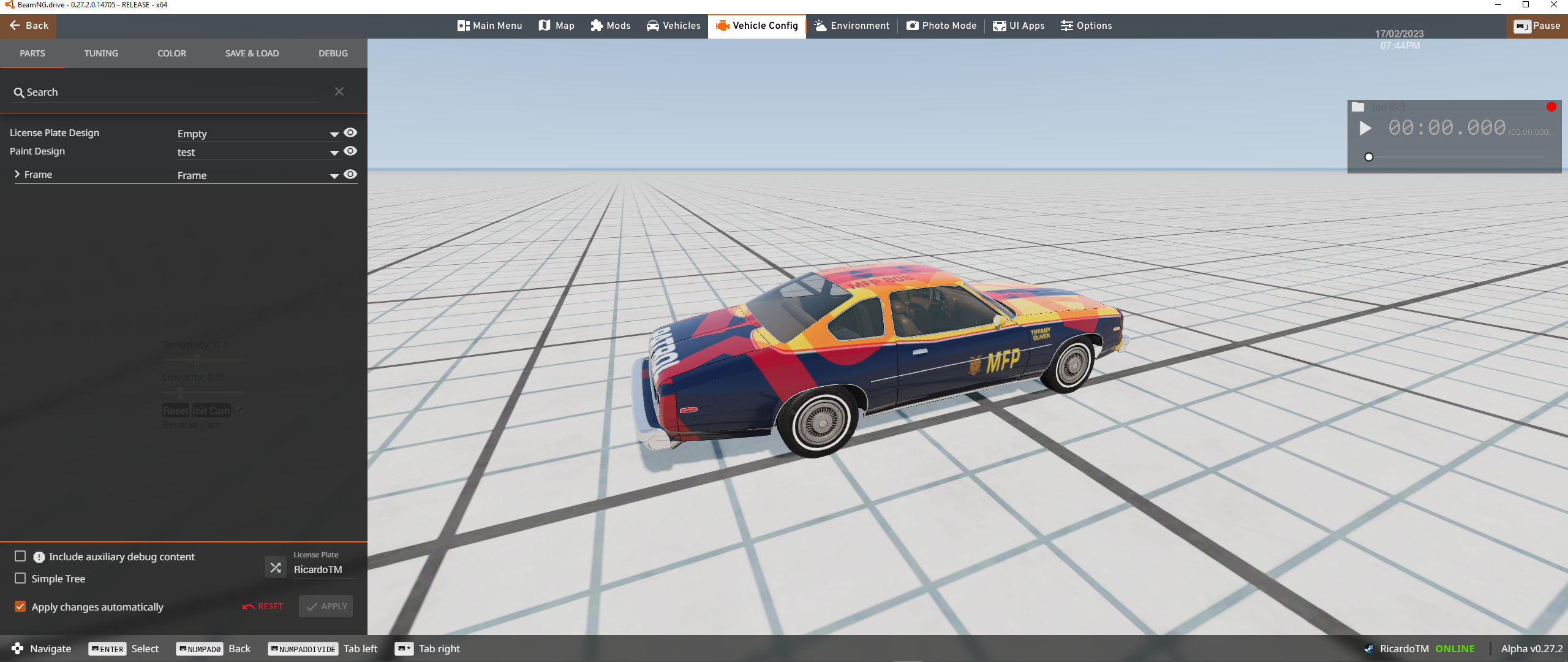Image resolution: width=1568 pixels, height=662 pixels.
Task: Click the replay seek slider handle
Action: pos(1369,157)
